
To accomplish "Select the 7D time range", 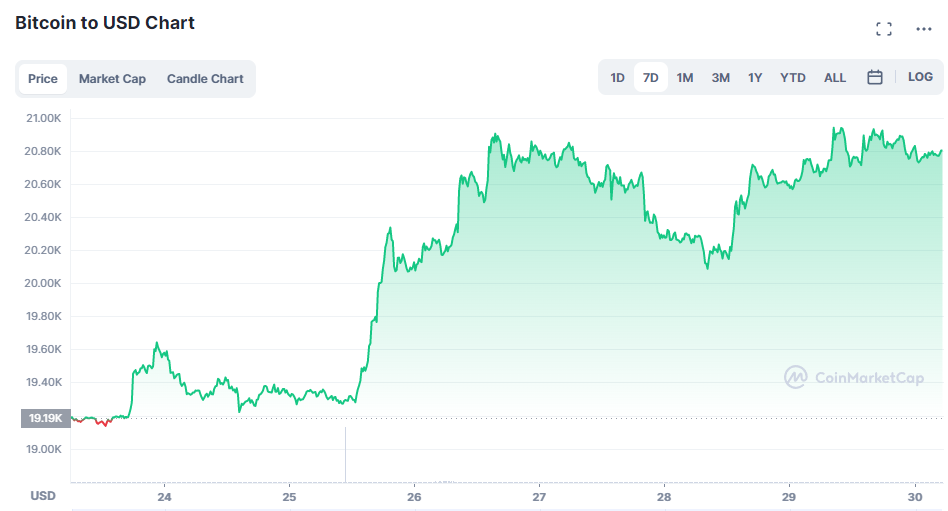I will coord(651,77).
